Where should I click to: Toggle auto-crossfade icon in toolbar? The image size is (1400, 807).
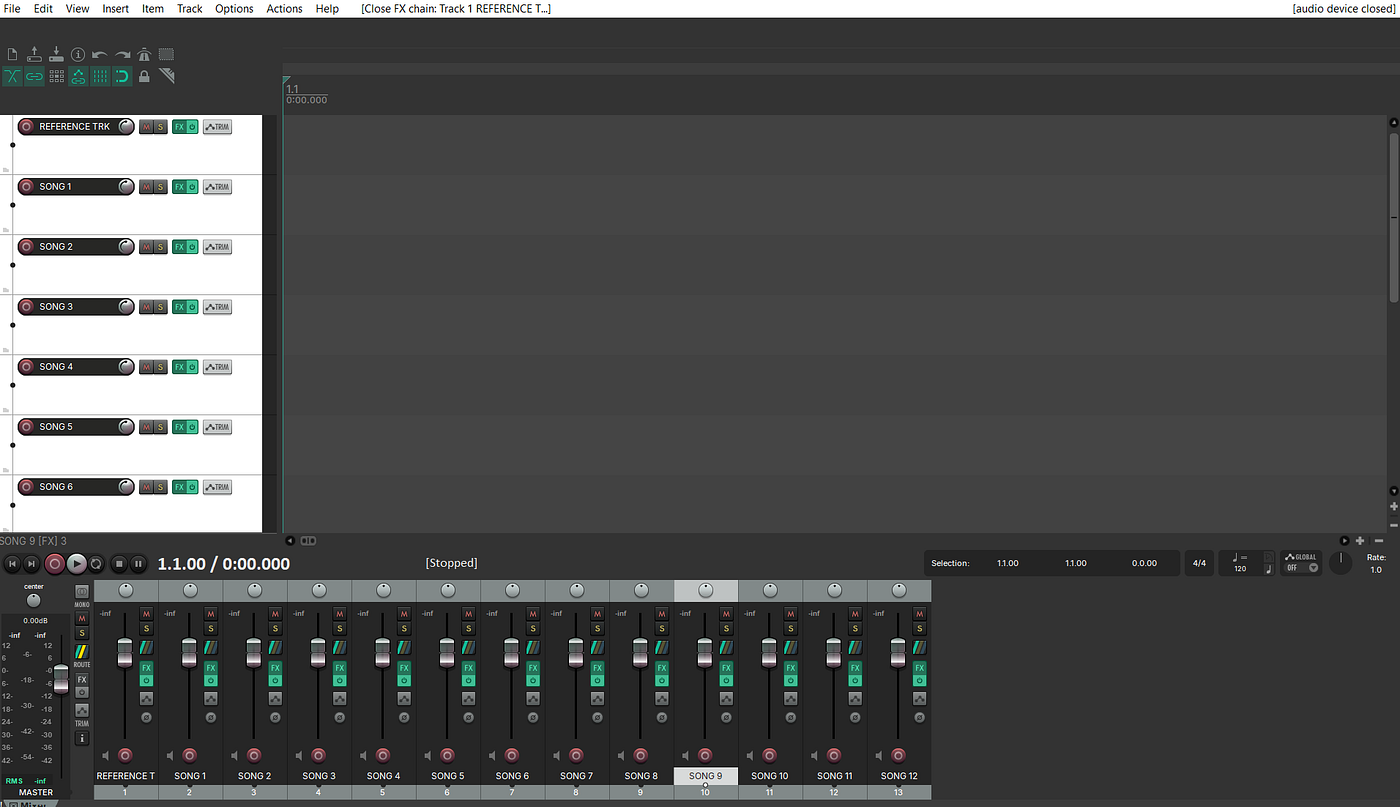tap(12, 76)
